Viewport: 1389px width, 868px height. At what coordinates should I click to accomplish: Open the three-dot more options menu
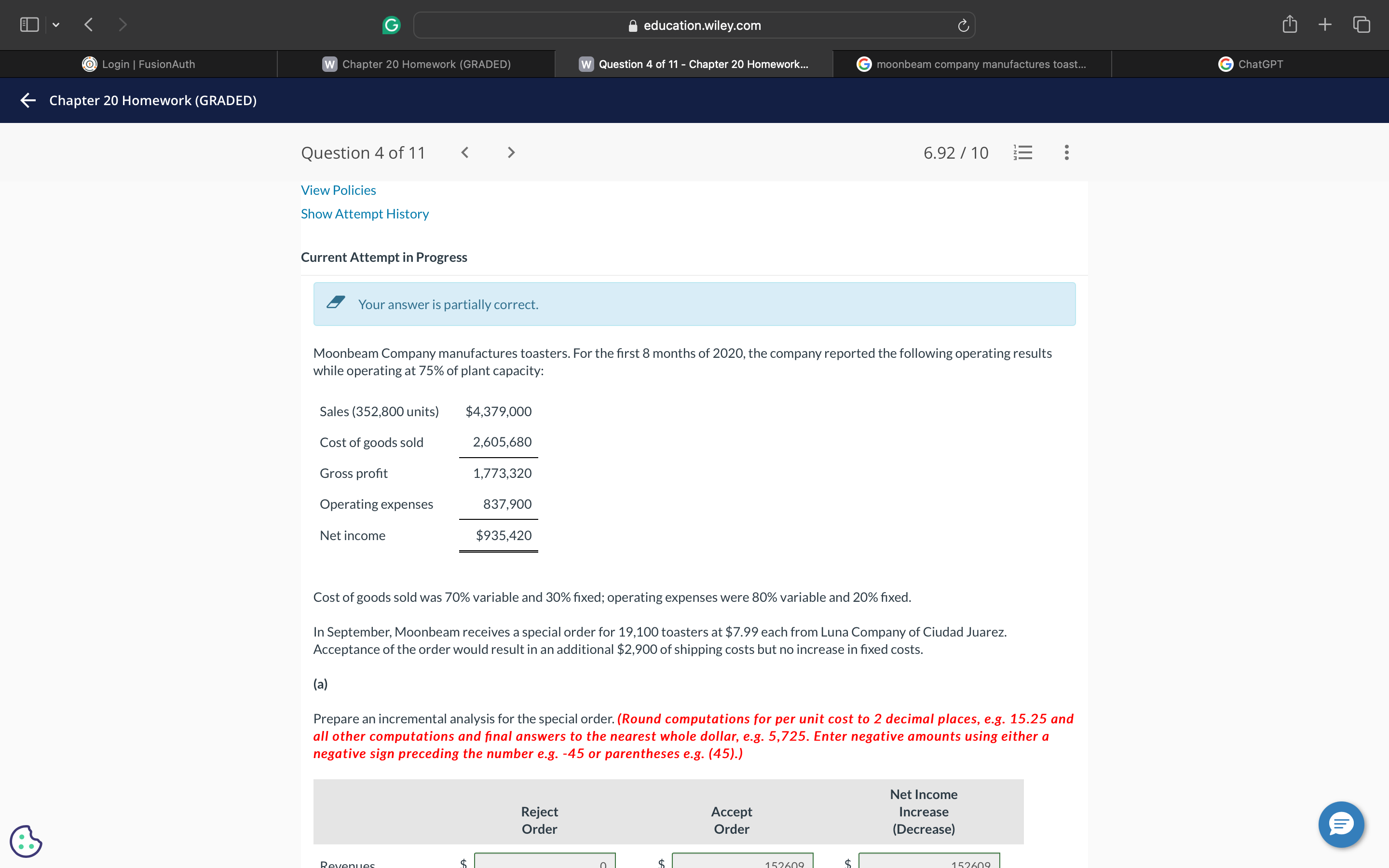click(x=1066, y=153)
